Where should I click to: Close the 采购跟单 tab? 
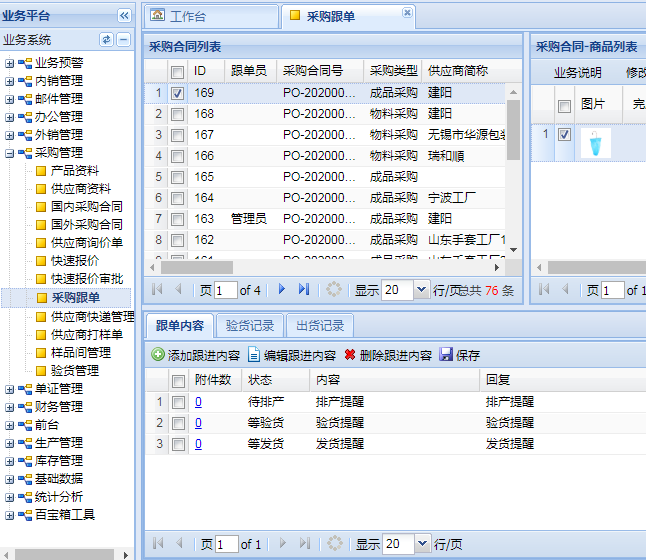coord(407,13)
